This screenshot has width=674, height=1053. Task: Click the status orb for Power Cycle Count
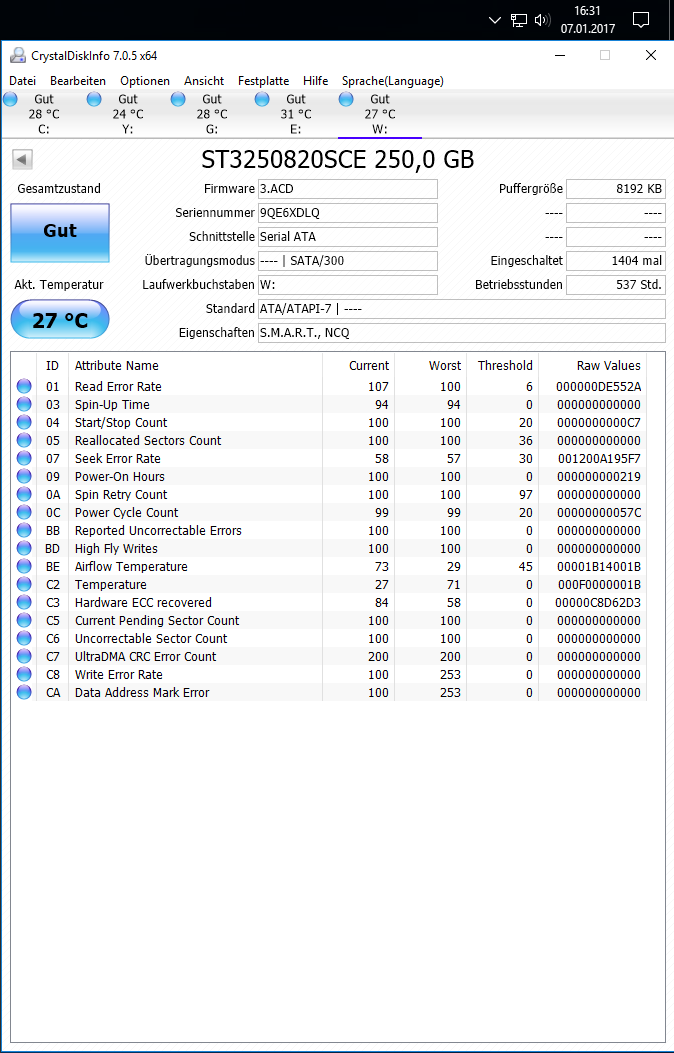coord(24,512)
